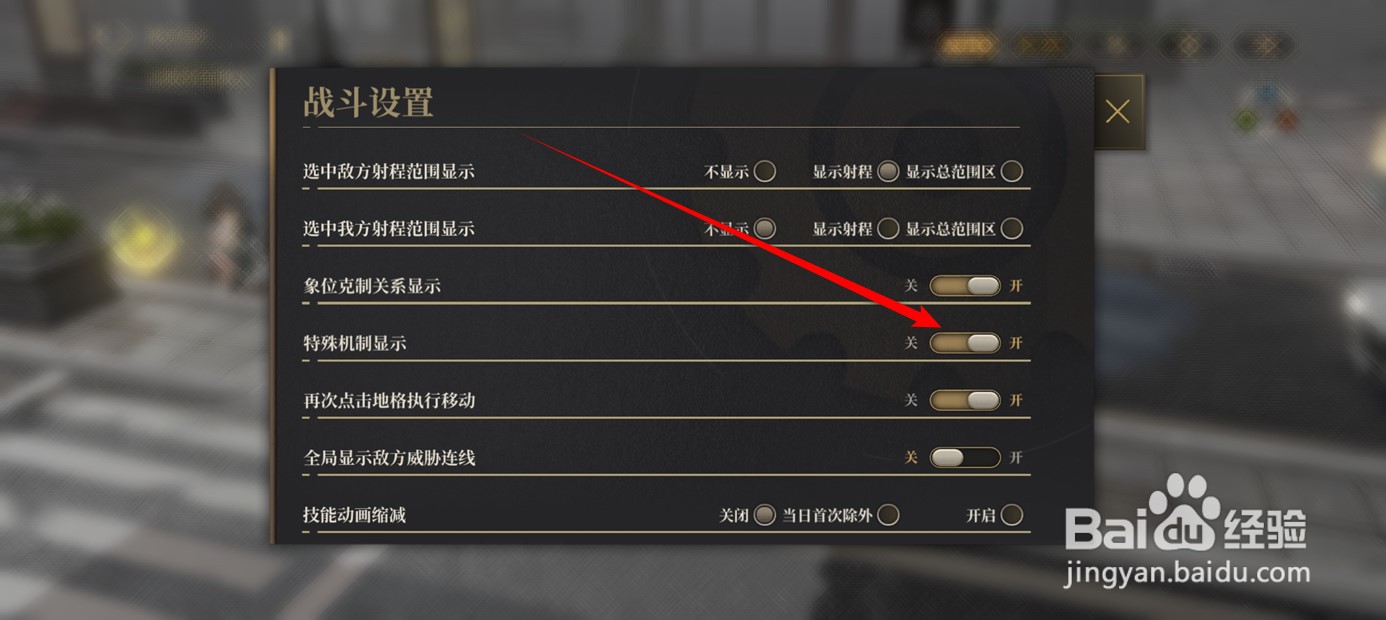This screenshot has height=620, width=1386.
Task: Click the 关 label beside 象位克制关系显示
Action: 911,286
